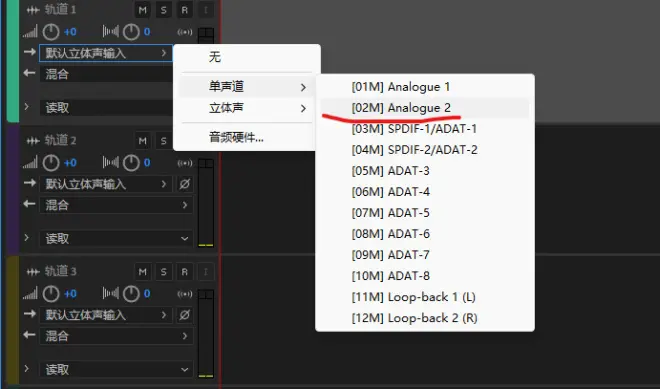This screenshot has height=389, width=660.
Task: Click Track 2 pan knob
Action: click(131, 163)
